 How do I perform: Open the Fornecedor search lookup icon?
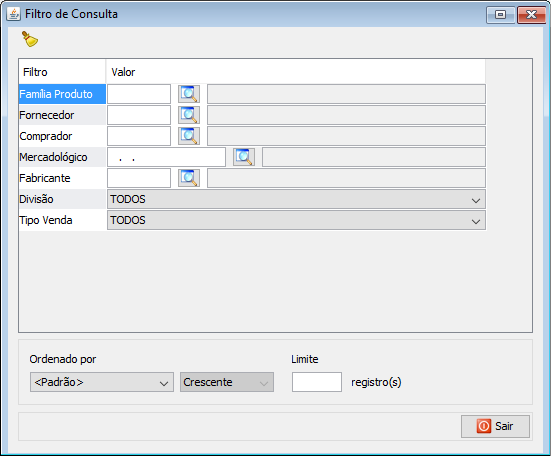(x=189, y=115)
